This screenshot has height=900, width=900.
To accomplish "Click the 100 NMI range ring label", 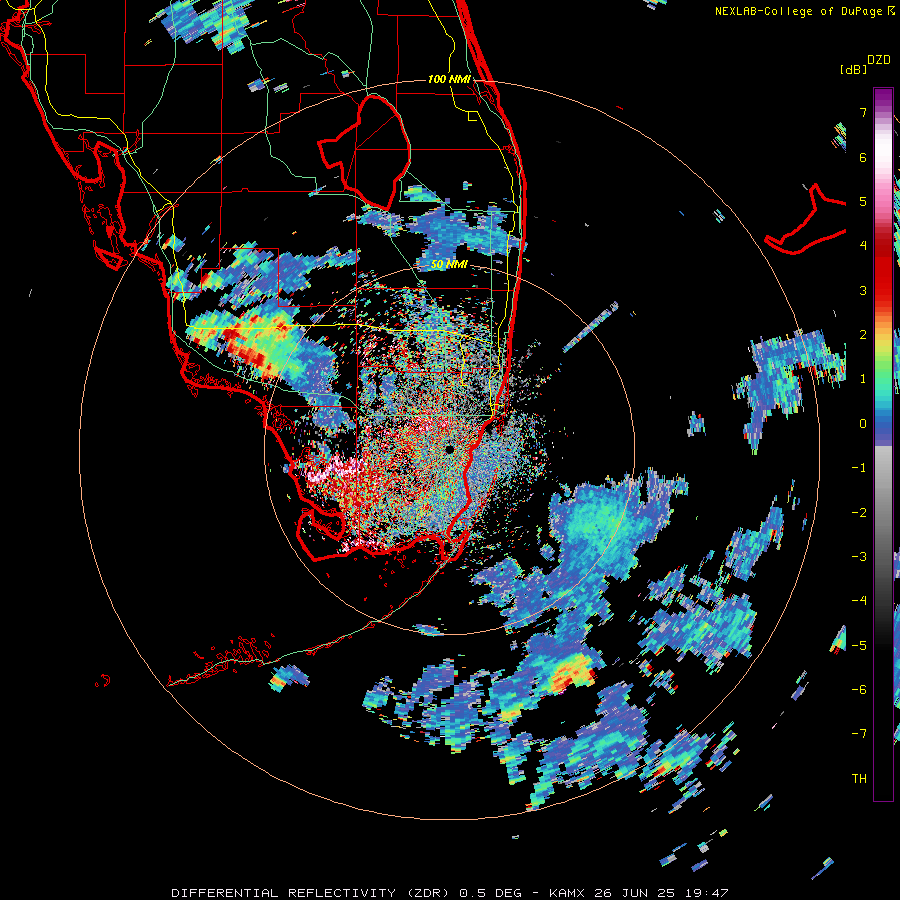I will (x=449, y=79).
